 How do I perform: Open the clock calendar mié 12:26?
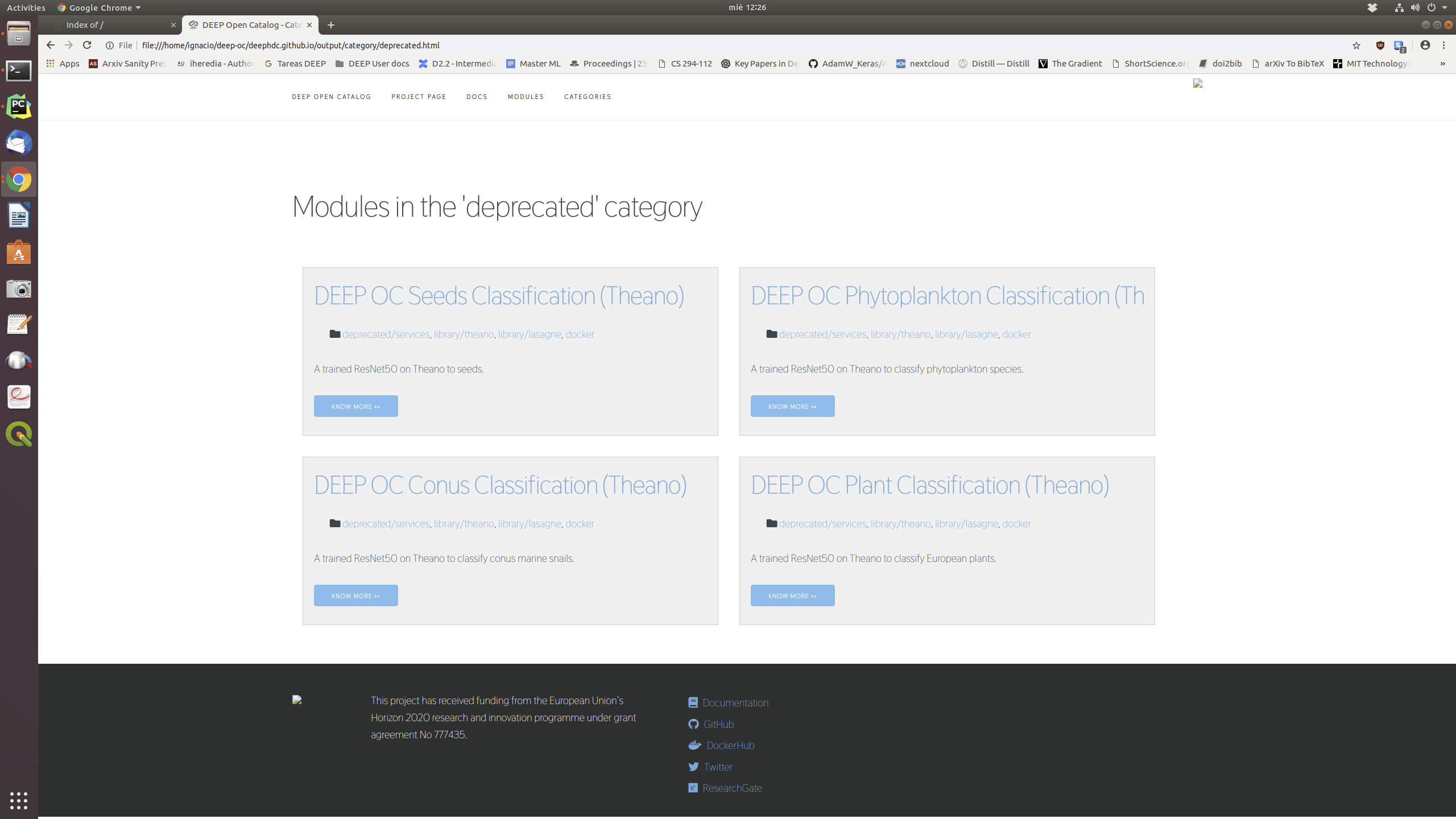[x=747, y=7]
